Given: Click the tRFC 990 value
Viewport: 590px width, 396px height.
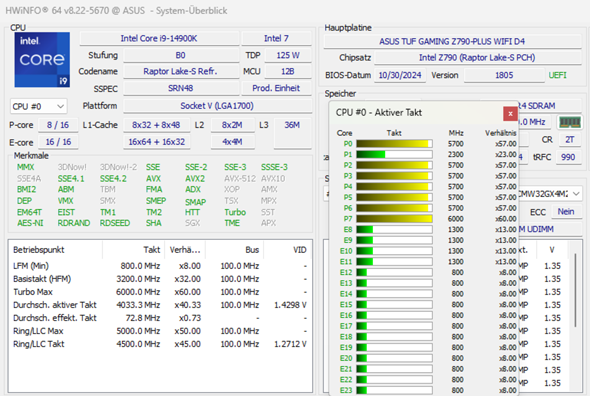Looking at the screenshot, I should click(568, 157).
